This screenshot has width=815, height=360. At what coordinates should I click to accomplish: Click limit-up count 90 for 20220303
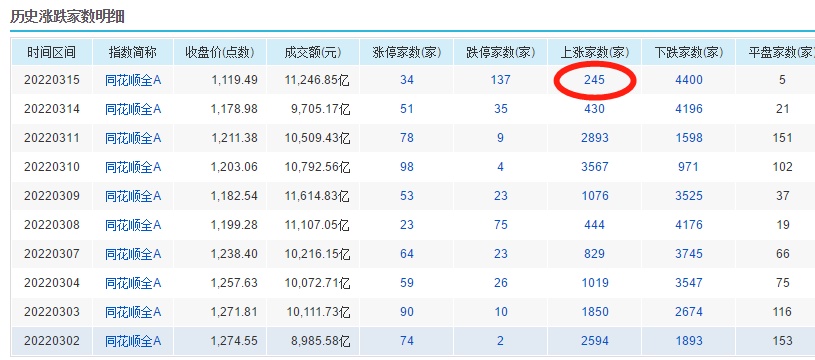point(407,312)
